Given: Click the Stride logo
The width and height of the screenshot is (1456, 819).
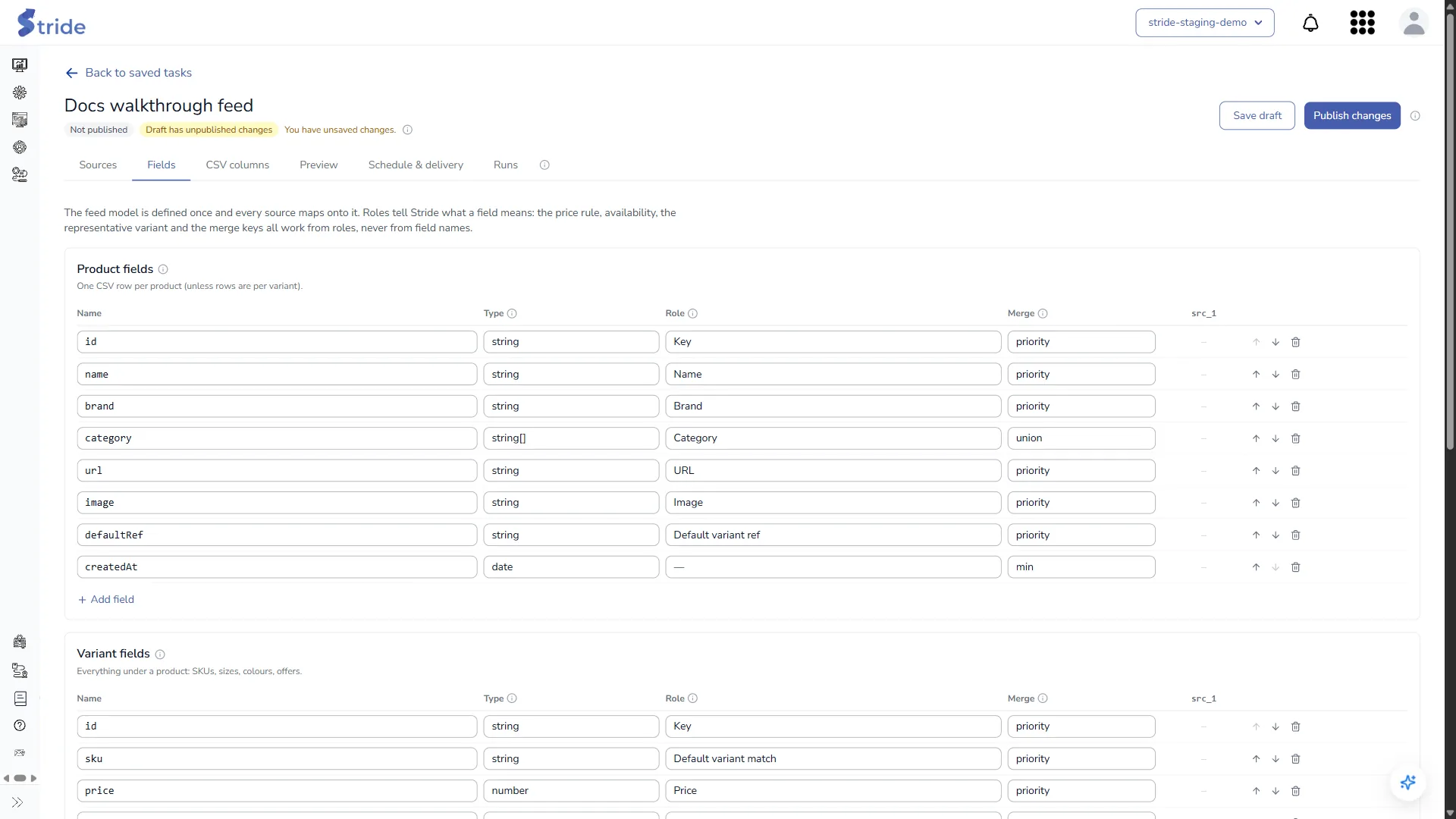Looking at the screenshot, I should tap(52, 24).
